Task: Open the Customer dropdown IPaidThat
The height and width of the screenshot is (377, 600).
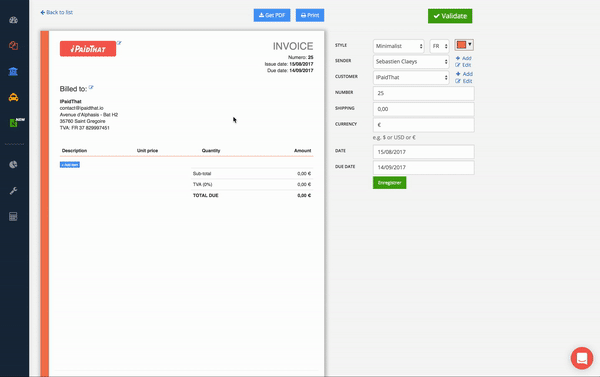Action: [x=411, y=77]
